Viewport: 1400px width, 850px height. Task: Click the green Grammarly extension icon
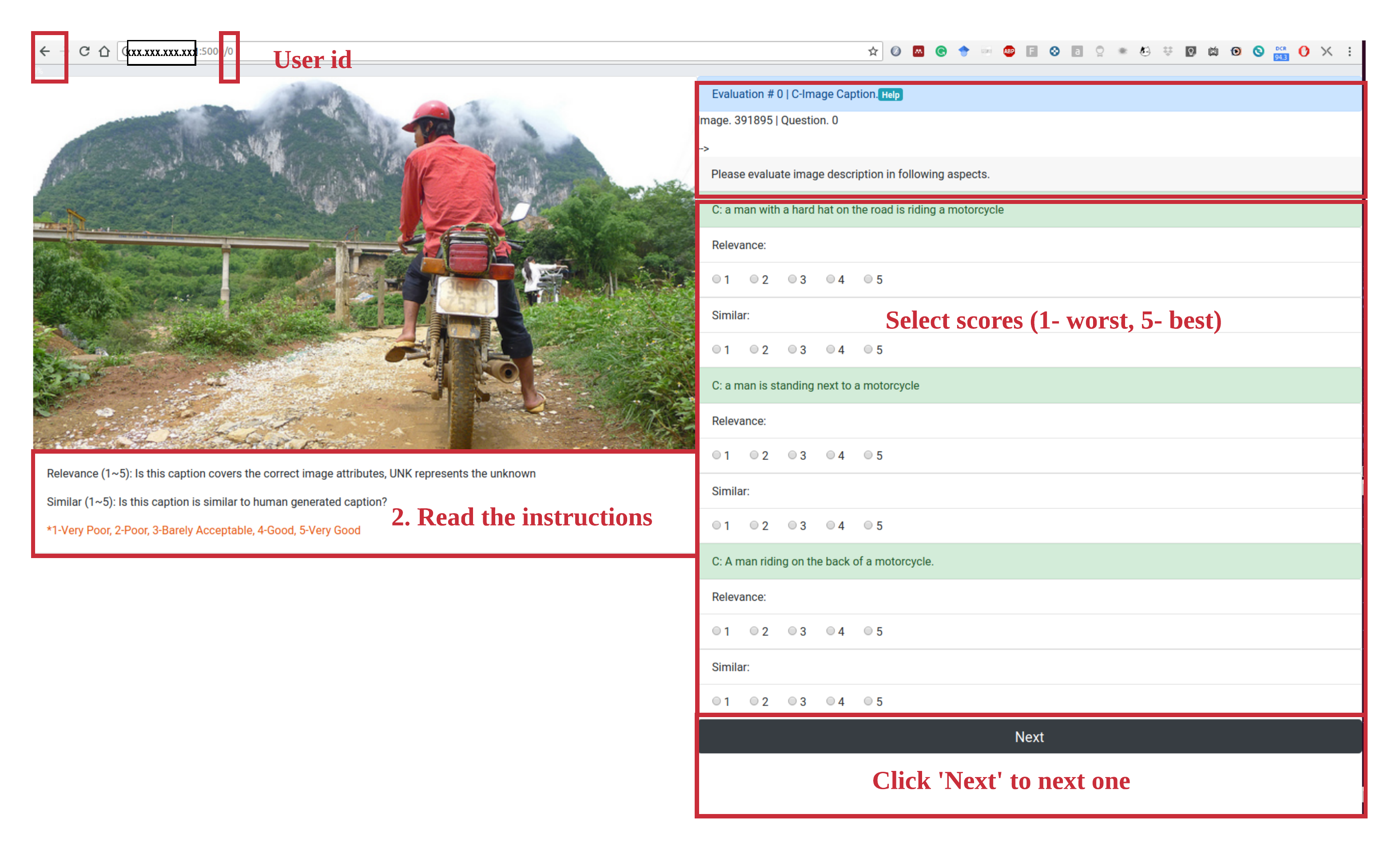tap(941, 52)
